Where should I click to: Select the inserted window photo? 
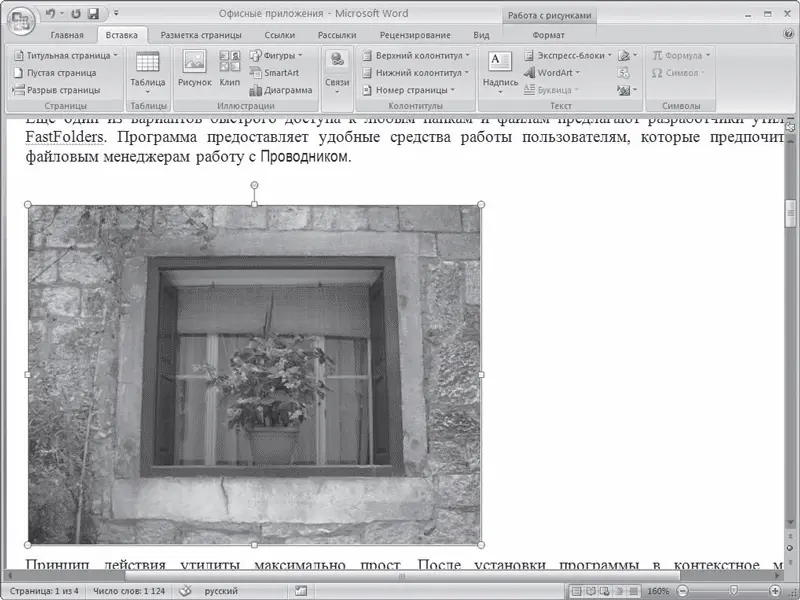pyautogui.click(x=254, y=374)
